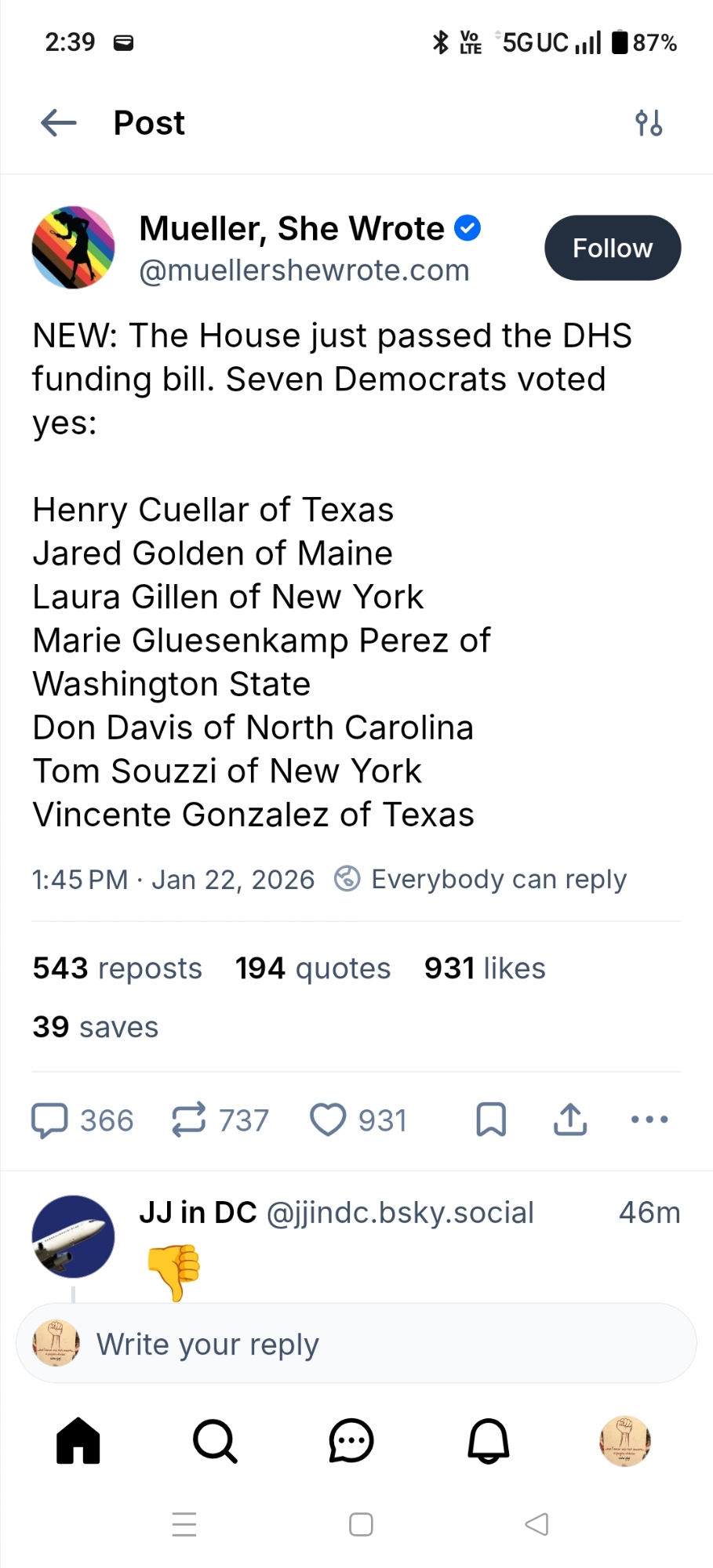Tap the back arrow to leave post
This screenshot has width=713, height=1568.
click(59, 123)
